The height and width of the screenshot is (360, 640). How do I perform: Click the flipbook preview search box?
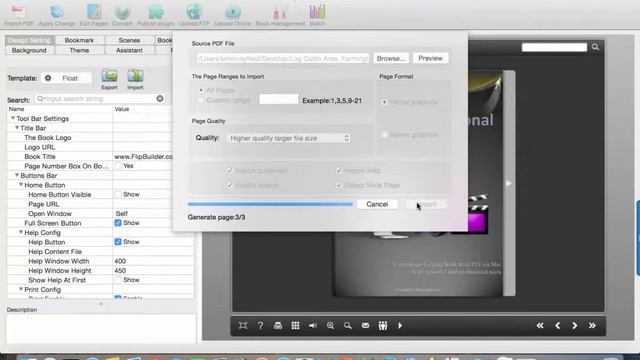click(554, 47)
